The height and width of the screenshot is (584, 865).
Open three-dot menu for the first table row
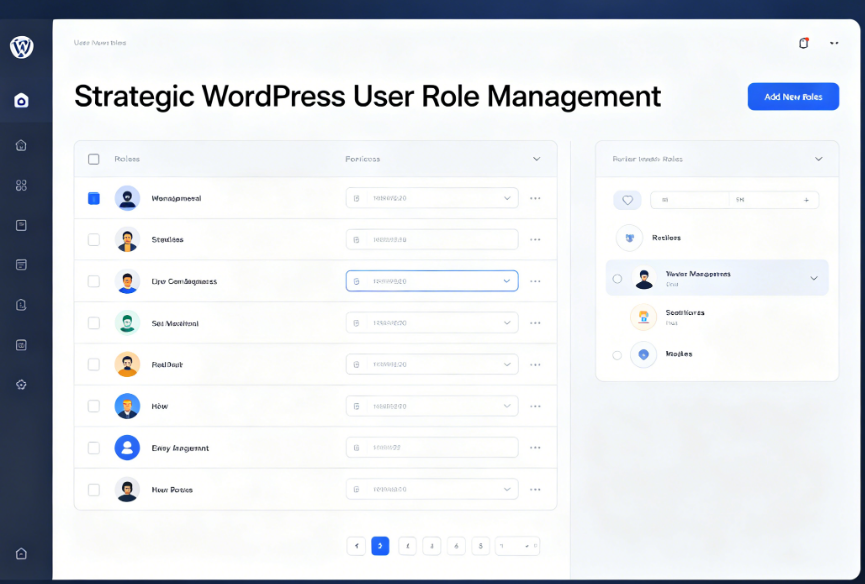(536, 198)
